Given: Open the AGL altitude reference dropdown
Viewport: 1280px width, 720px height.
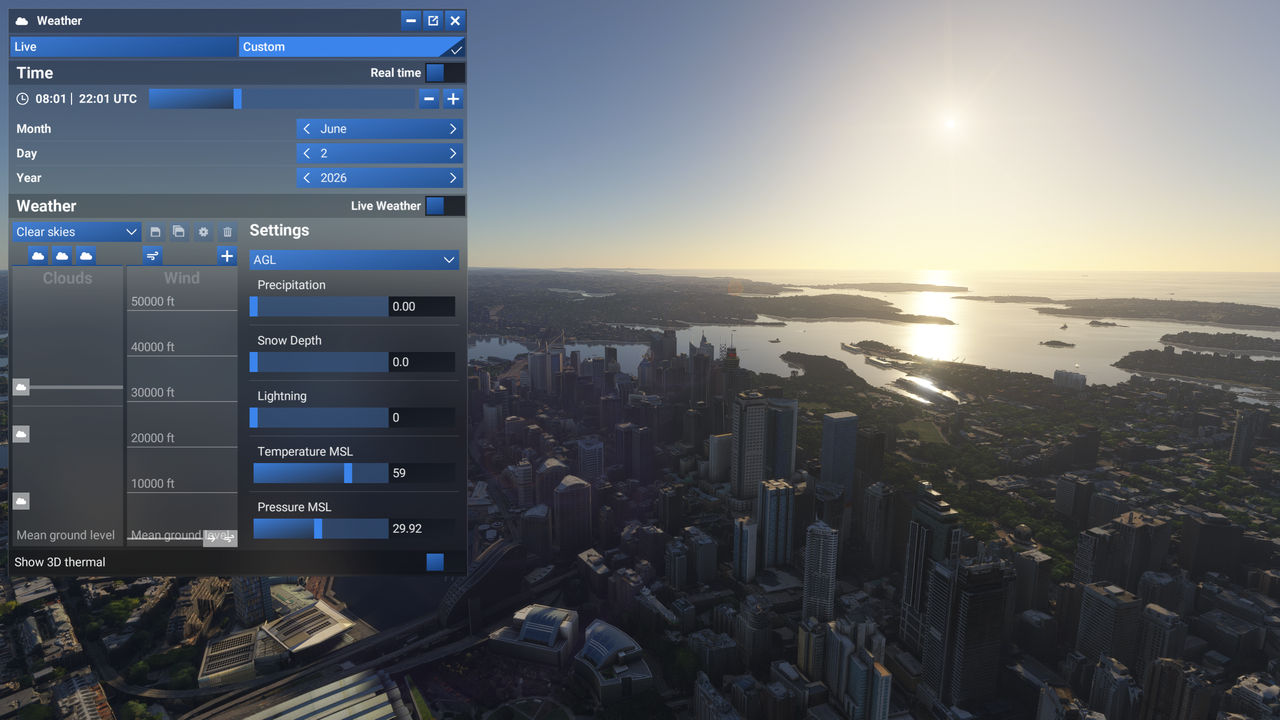Looking at the screenshot, I should click(x=354, y=260).
